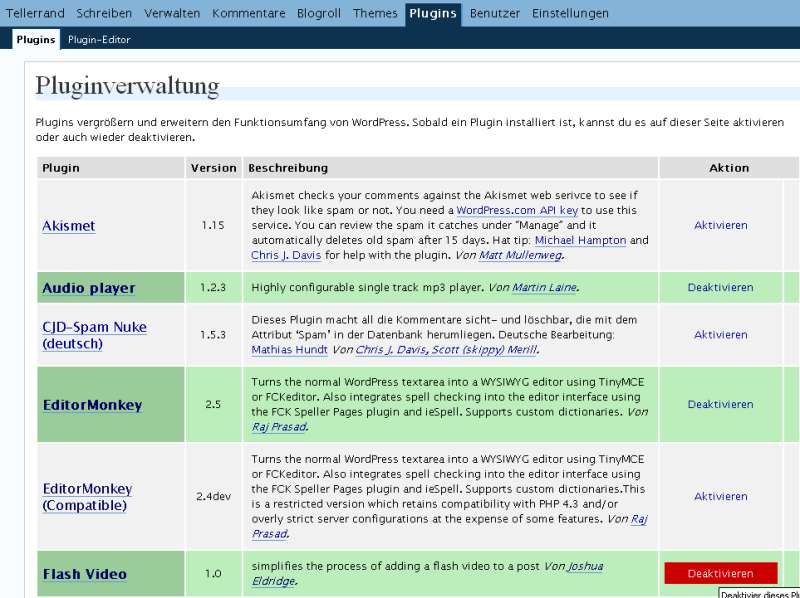Open the WordPress.com API key link
This screenshot has height=598, width=800.
point(517,210)
